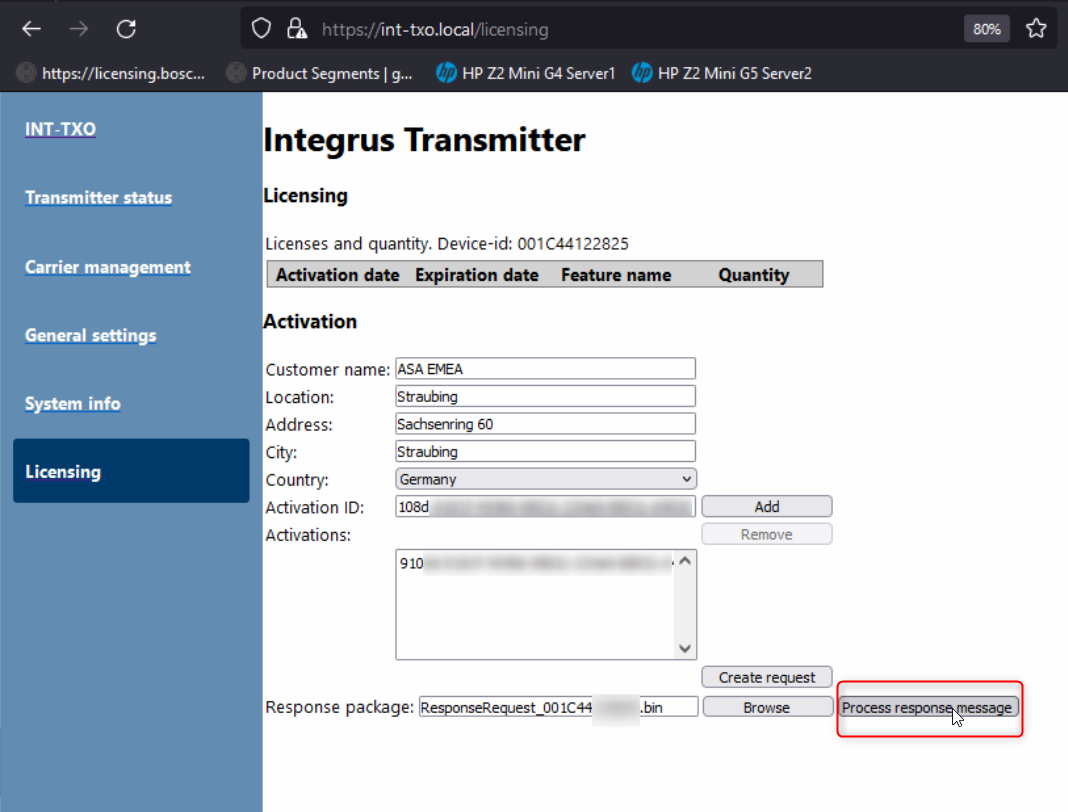Screen dimensions: 1068x812
Task: Reload the page with refresh icon
Action: 126,29
